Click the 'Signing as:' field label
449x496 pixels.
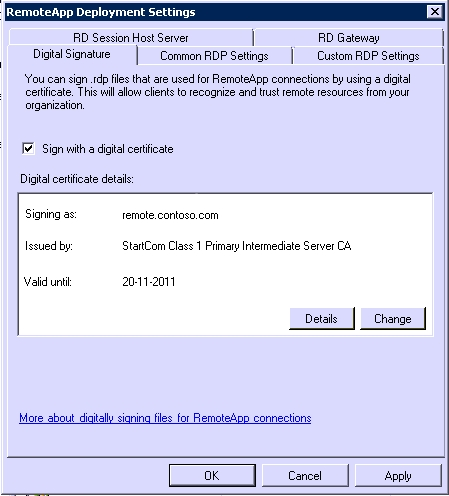point(51,214)
